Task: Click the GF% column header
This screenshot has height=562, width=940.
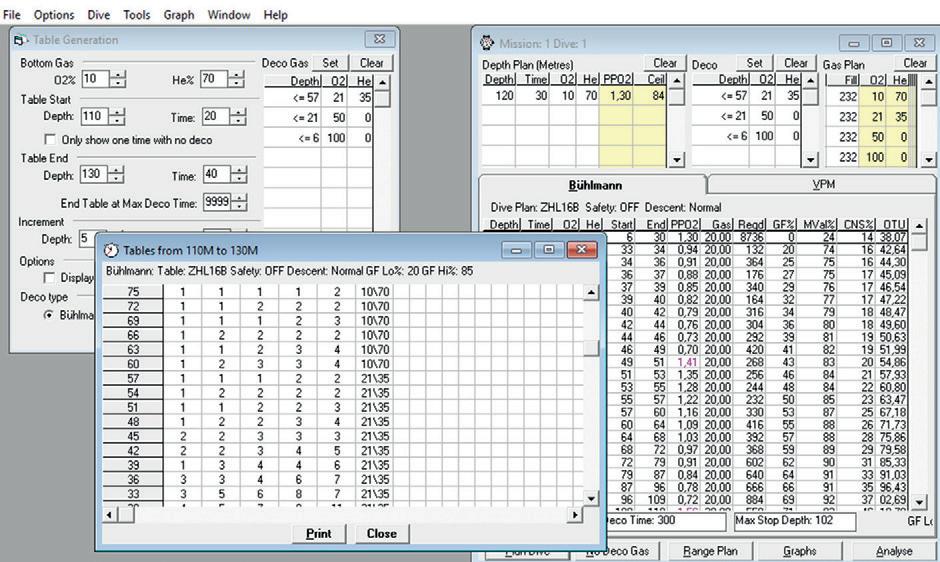Action: point(782,224)
